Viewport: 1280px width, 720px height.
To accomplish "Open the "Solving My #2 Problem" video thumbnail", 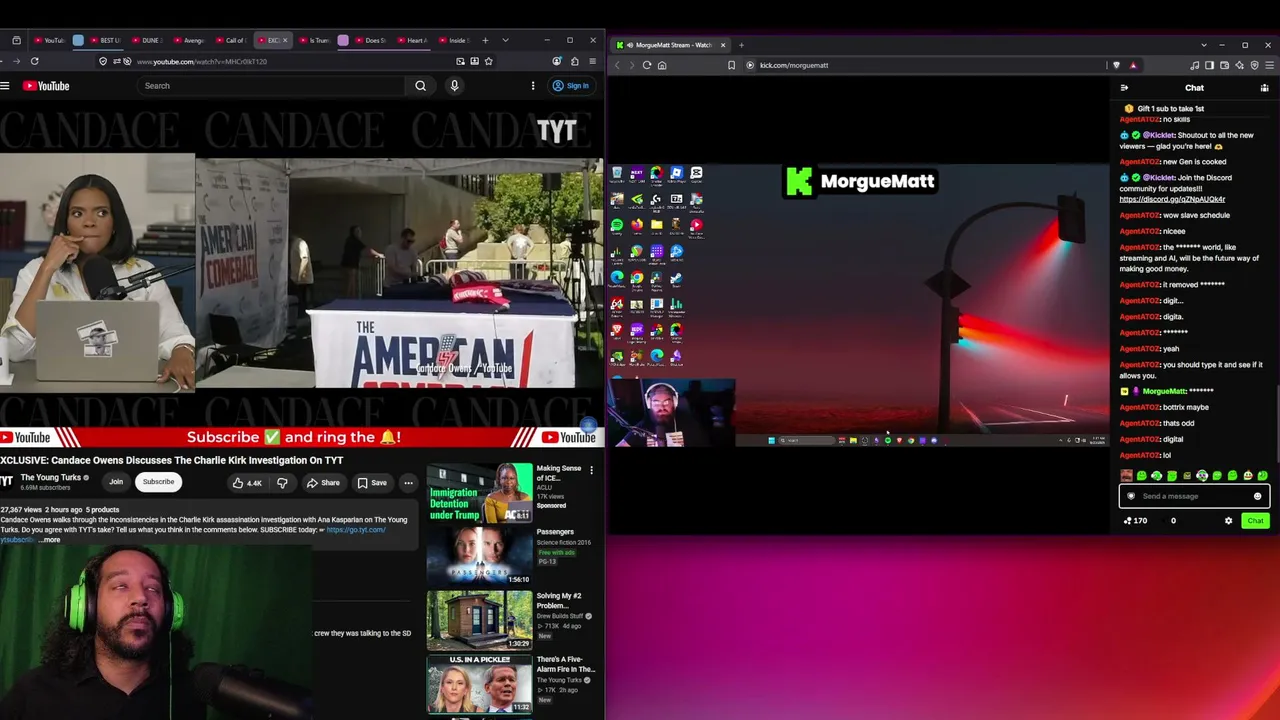I will click(x=480, y=620).
